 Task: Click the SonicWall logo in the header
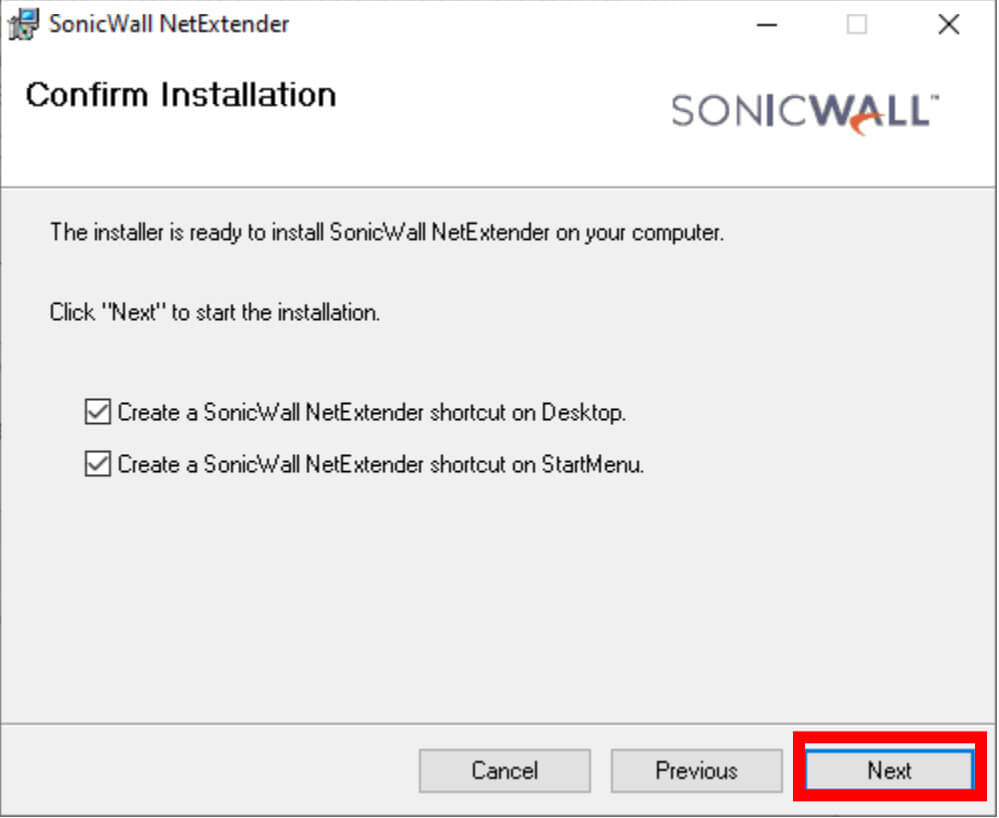(805, 113)
